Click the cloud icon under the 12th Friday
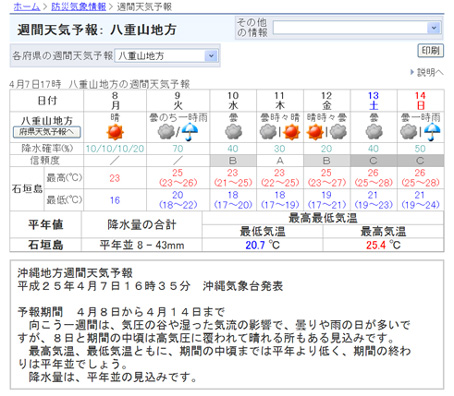The image size is (454, 396). (x=338, y=132)
